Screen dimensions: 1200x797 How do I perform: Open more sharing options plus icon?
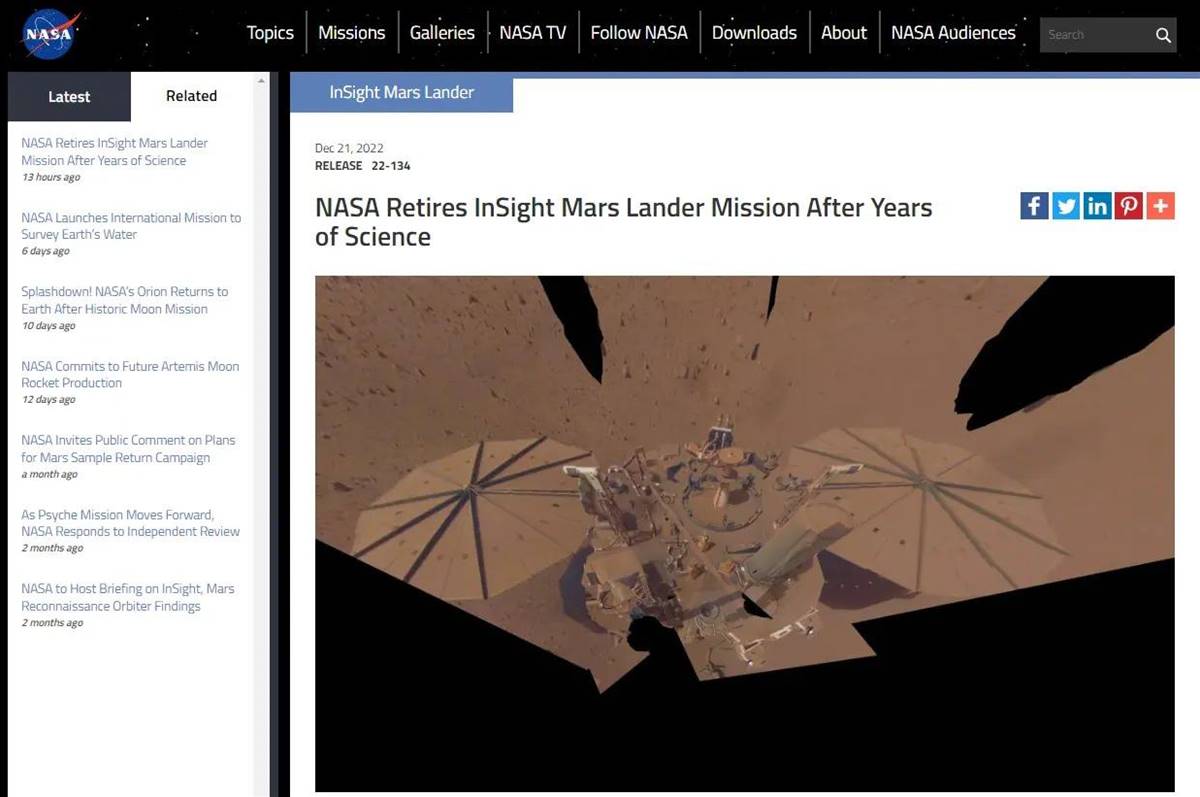click(1160, 206)
